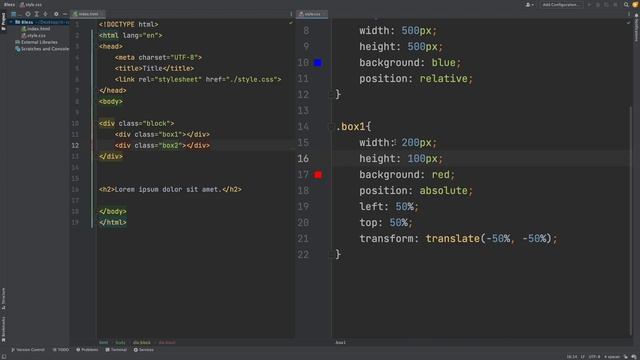Open indent spaces selector in status bar
Screen dimensions: 640x360
612,357
